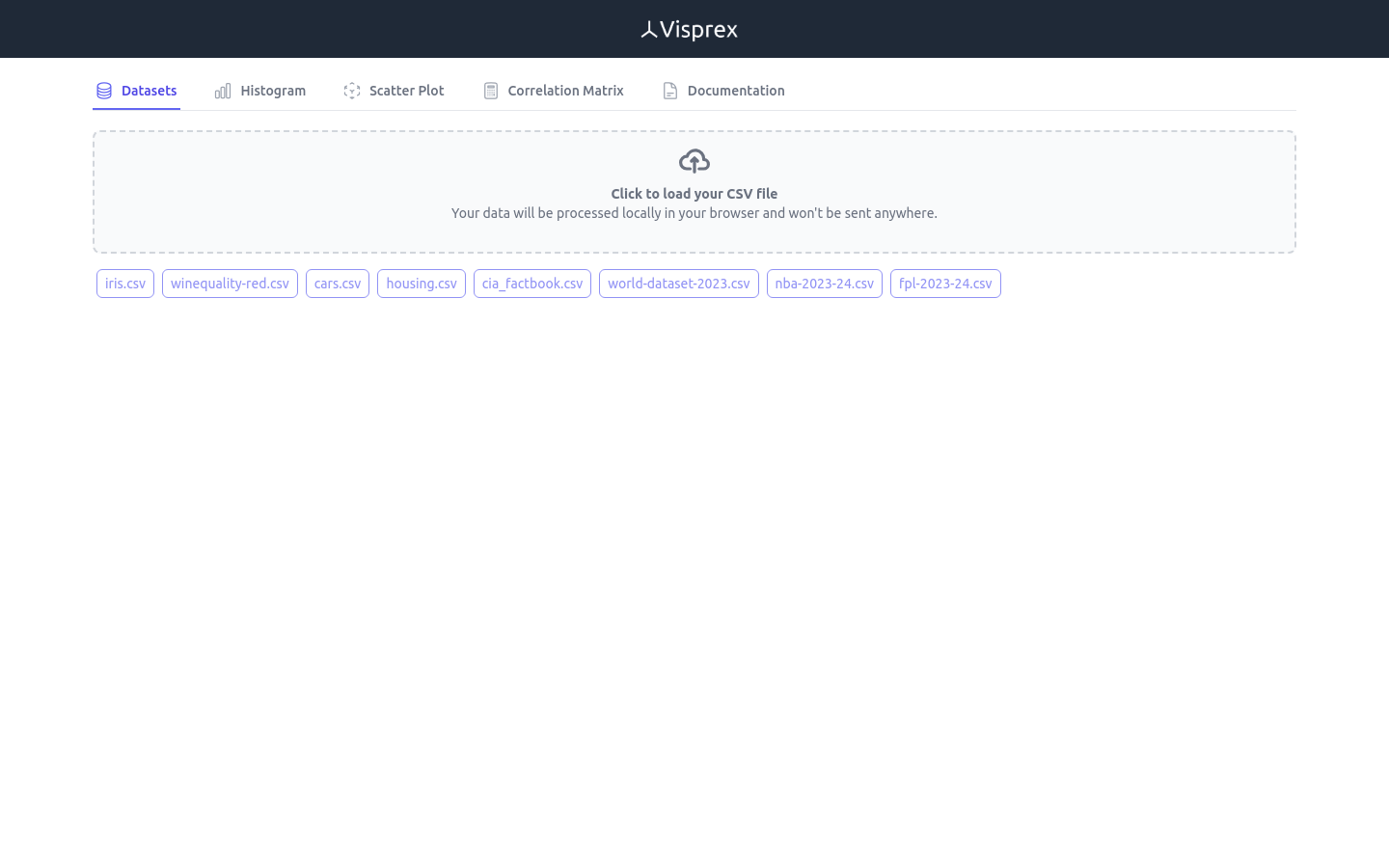Screen dimensions: 1389x868
Task: Switch to the Histogram tab
Action: coord(273,90)
